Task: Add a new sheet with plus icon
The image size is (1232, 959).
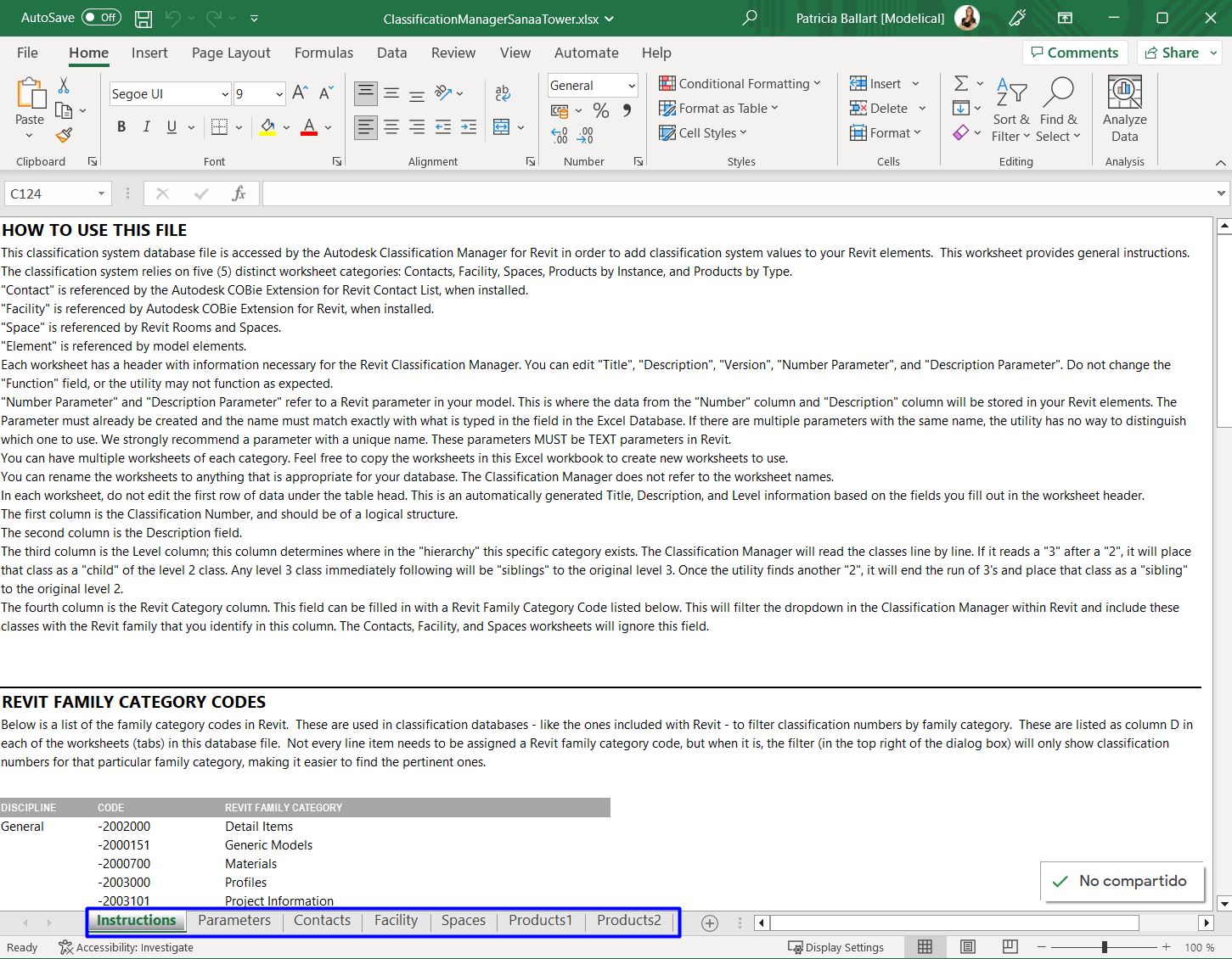Action: (x=710, y=923)
